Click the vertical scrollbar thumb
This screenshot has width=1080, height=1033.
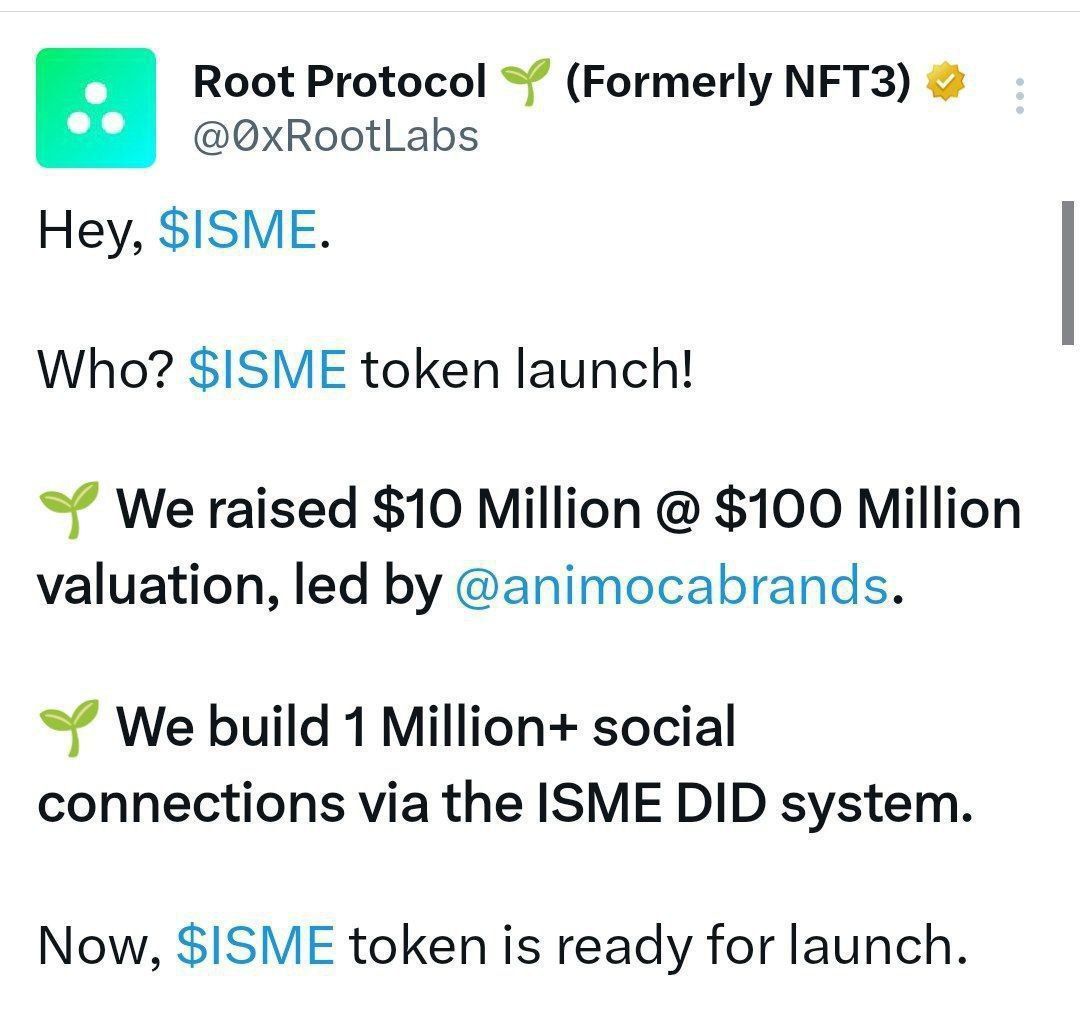[x=1068, y=272]
